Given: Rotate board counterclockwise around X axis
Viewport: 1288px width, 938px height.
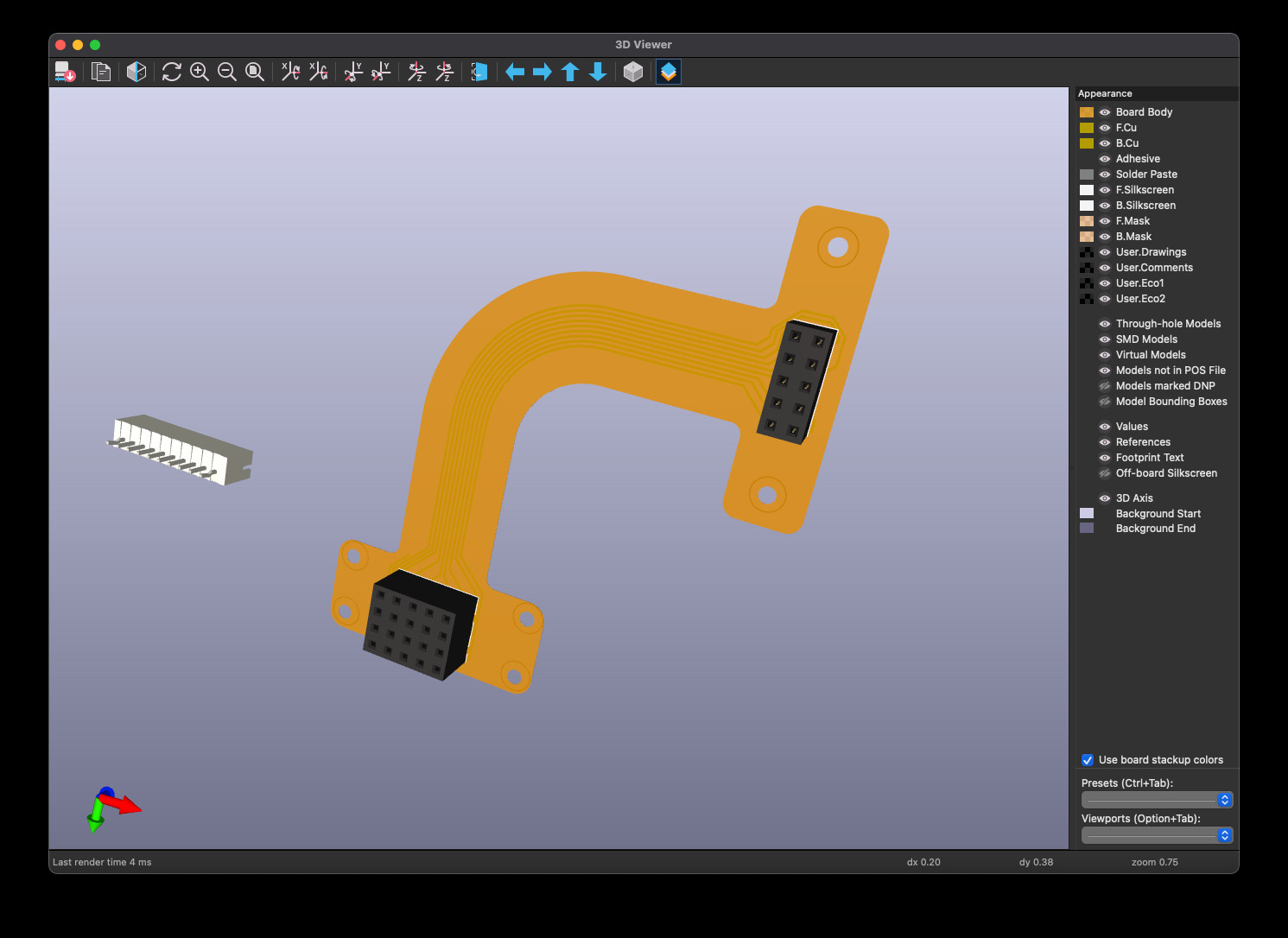Looking at the screenshot, I should pyautogui.click(x=319, y=72).
